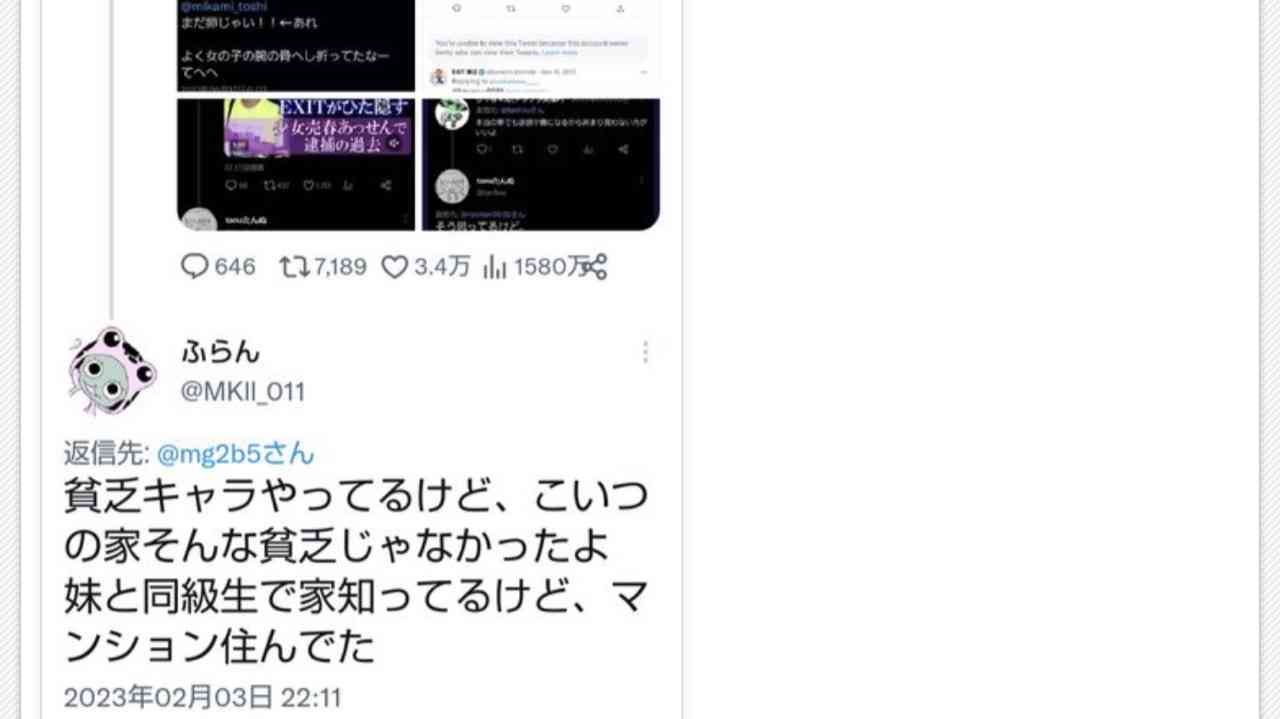Open view analytics bar chart icon
The image size is (1280, 719).
pos(496,267)
